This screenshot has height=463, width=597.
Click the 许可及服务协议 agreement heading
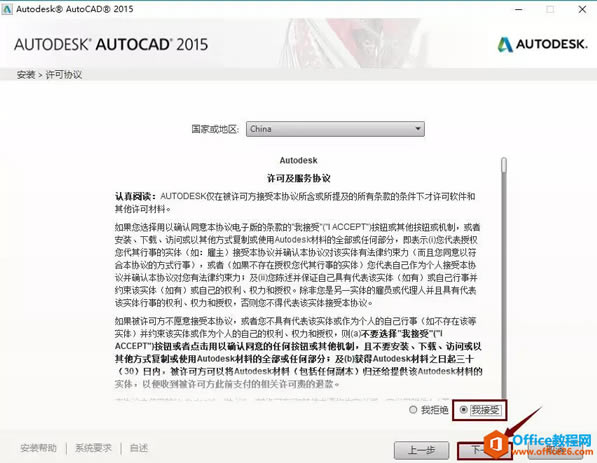coord(298,178)
